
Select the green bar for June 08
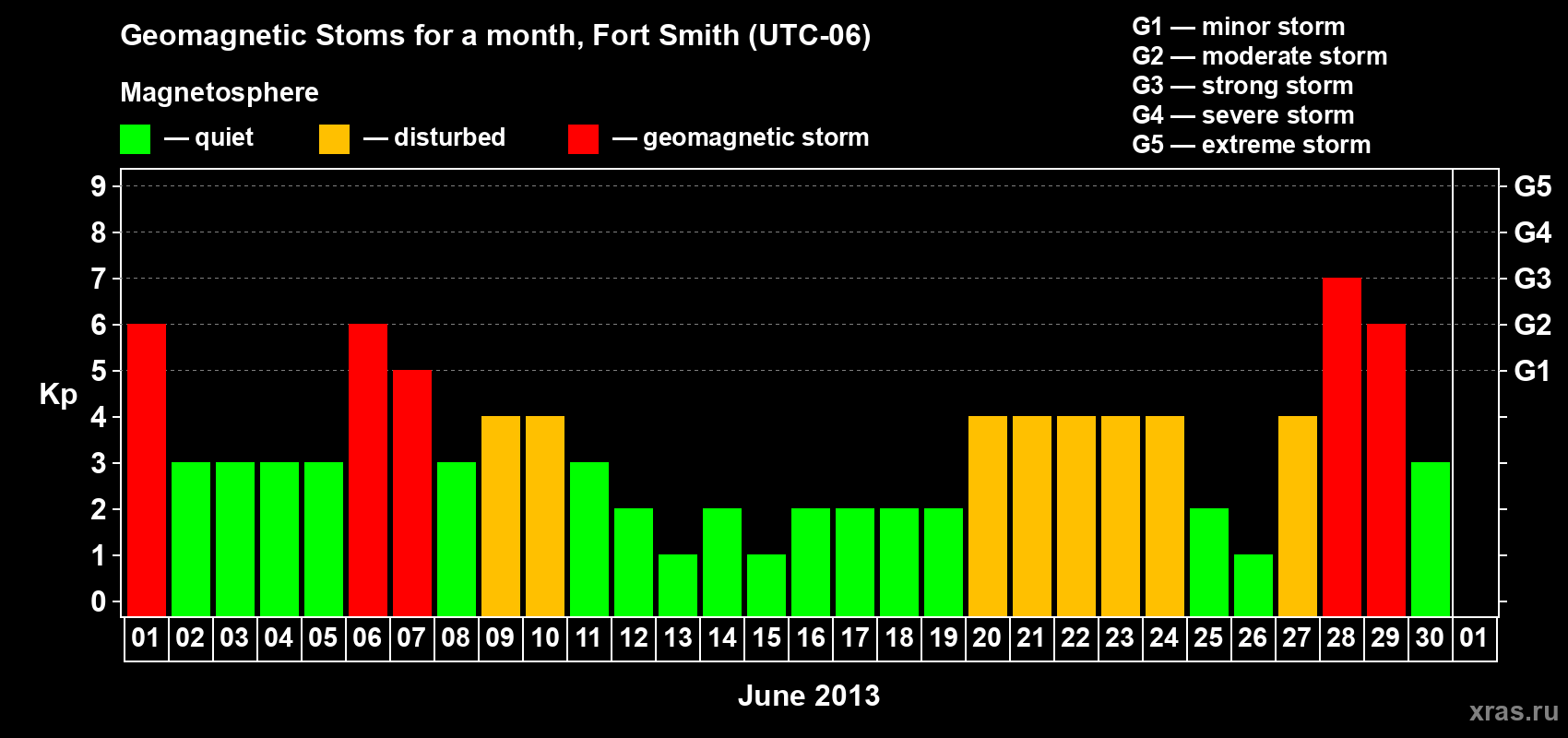tap(457, 539)
